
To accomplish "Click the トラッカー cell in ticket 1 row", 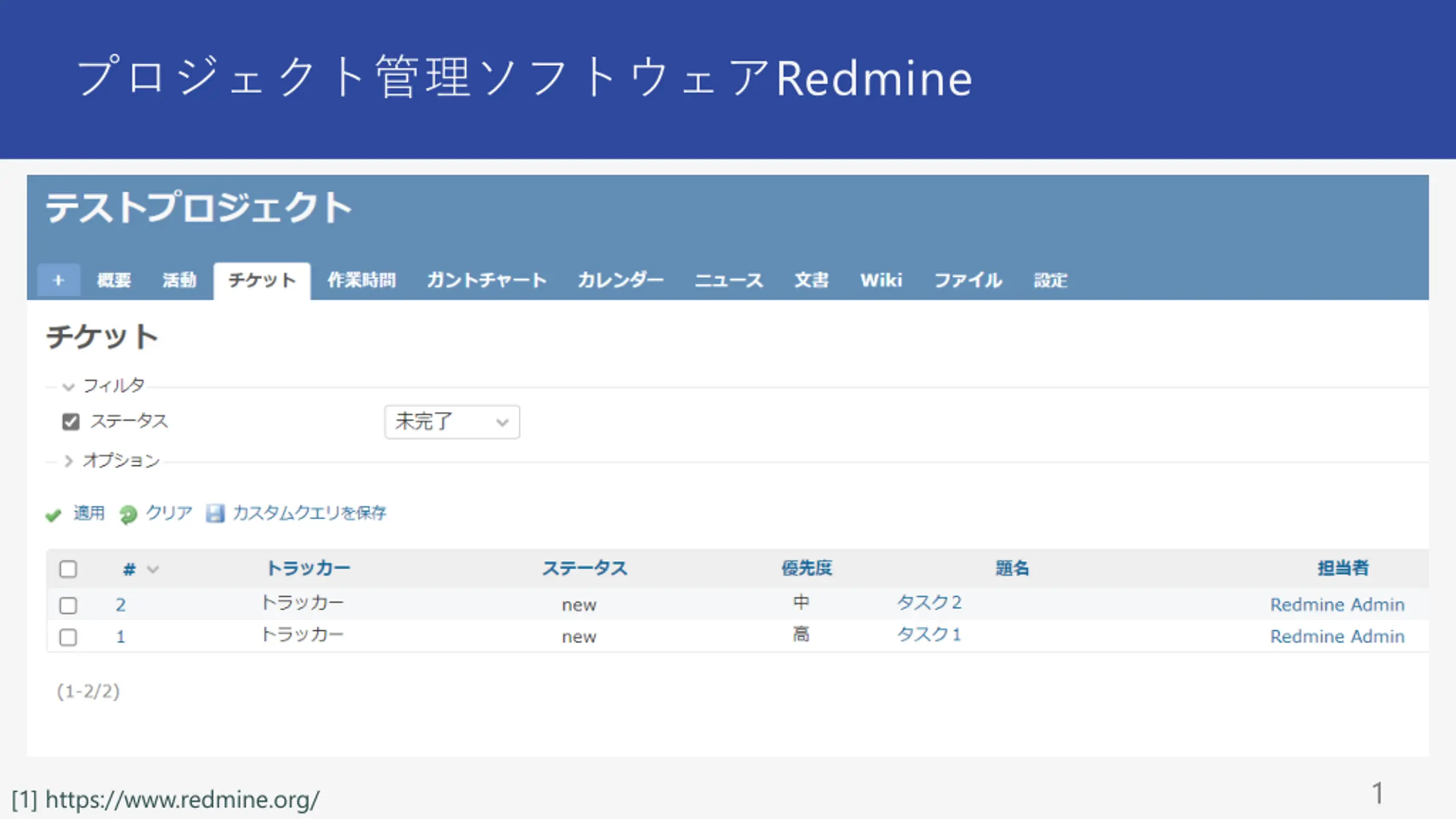I will 303,635.
